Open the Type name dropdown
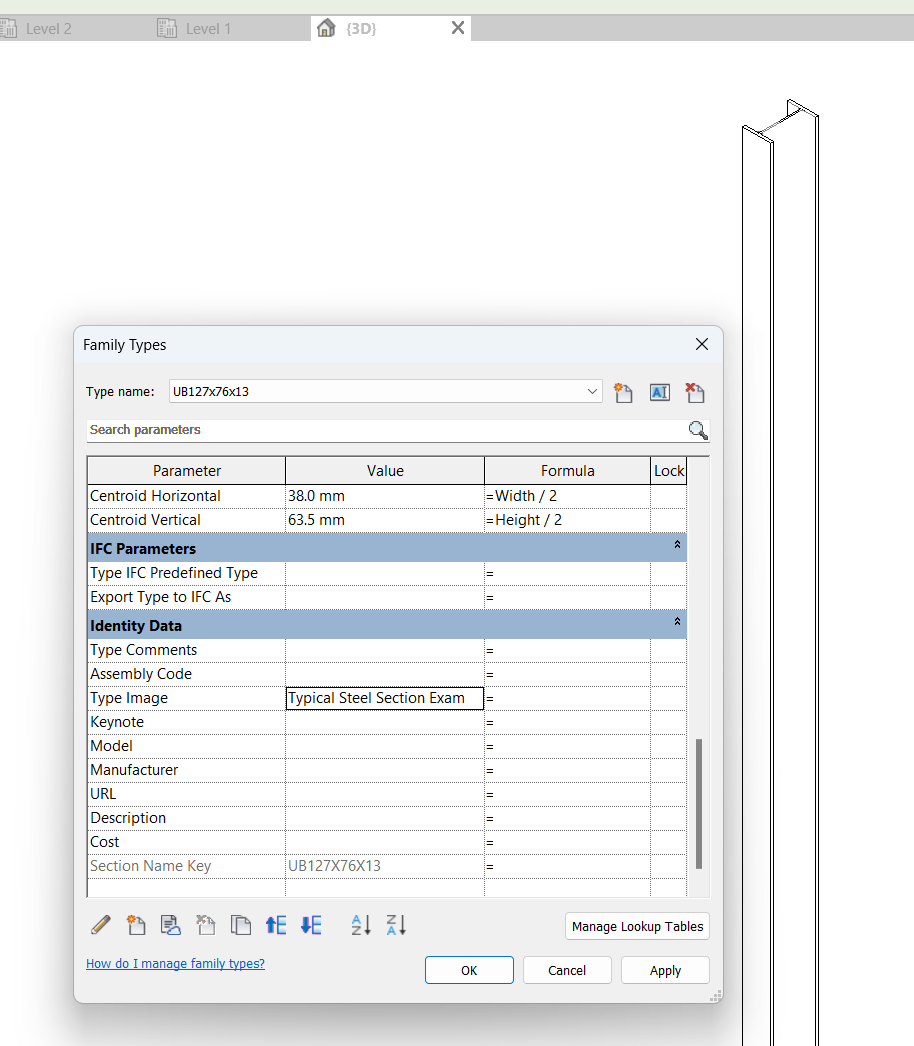The height and width of the screenshot is (1046, 914). (x=591, y=391)
